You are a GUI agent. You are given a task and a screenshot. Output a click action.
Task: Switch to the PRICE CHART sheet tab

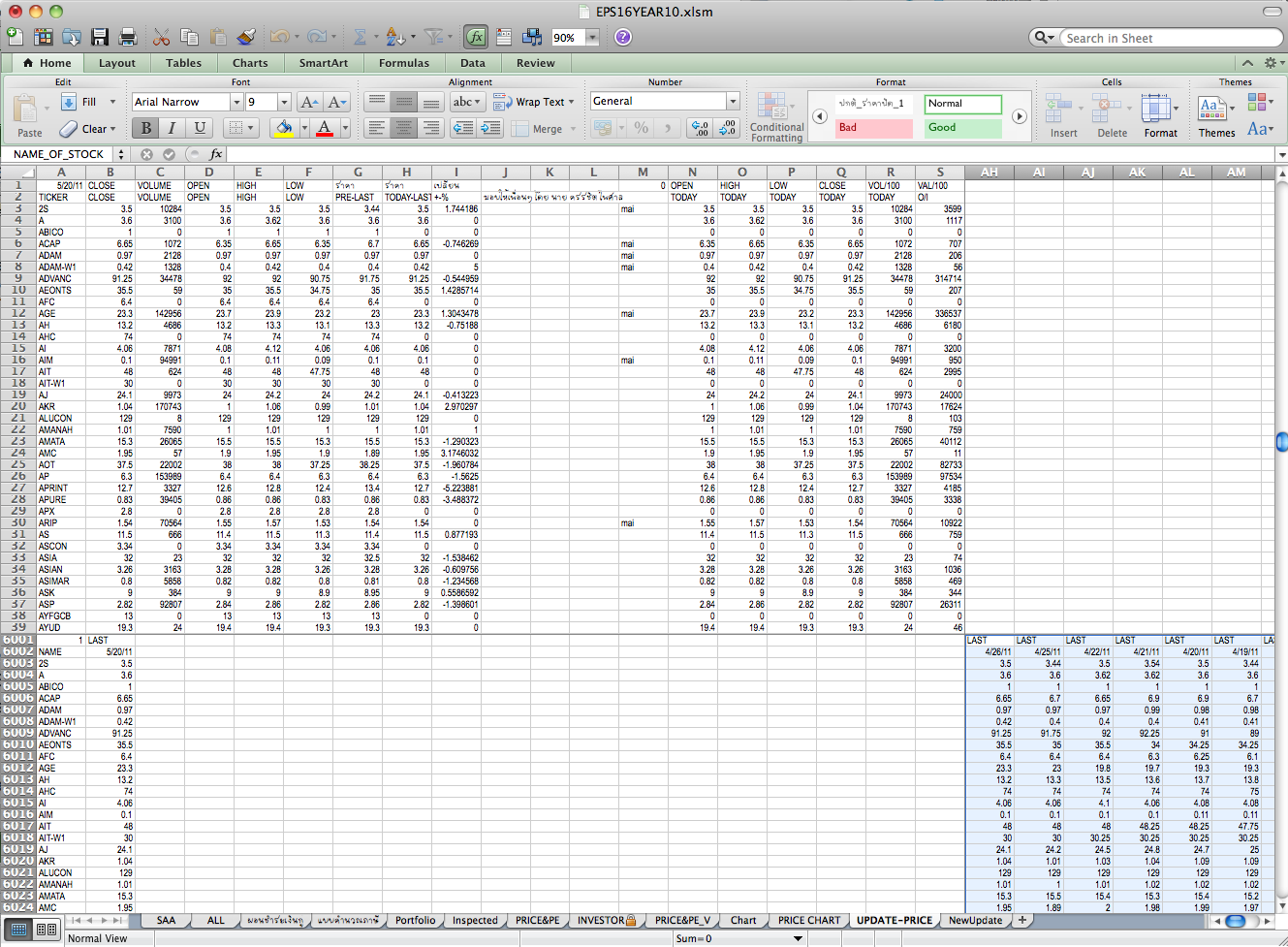click(808, 921)
